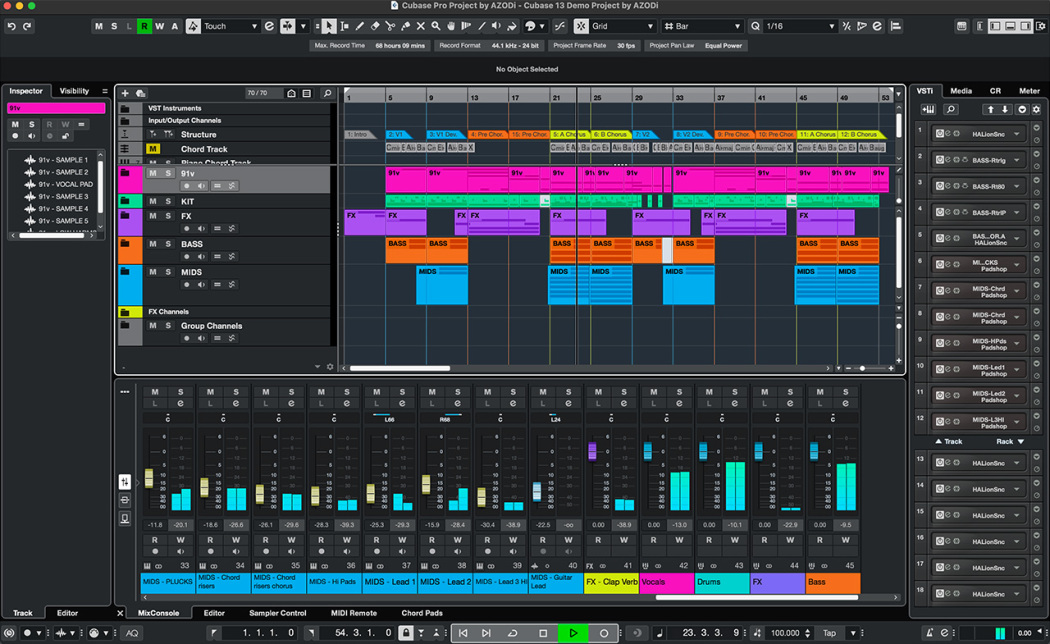This screenshot has height=644, width=1050.
Task: Mute the 91v track in the track list
Action: (x=152, y=174)
